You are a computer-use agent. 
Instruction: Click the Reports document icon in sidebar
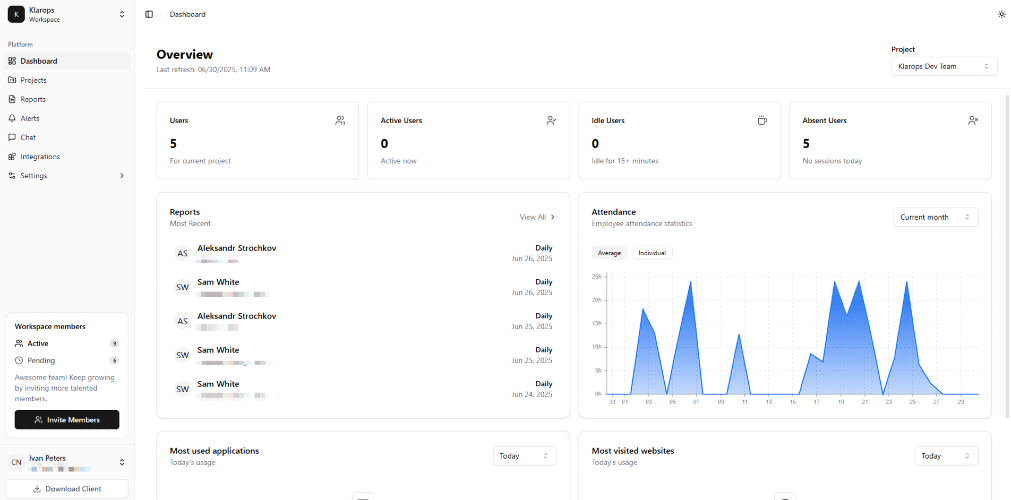tap(12, 99)
